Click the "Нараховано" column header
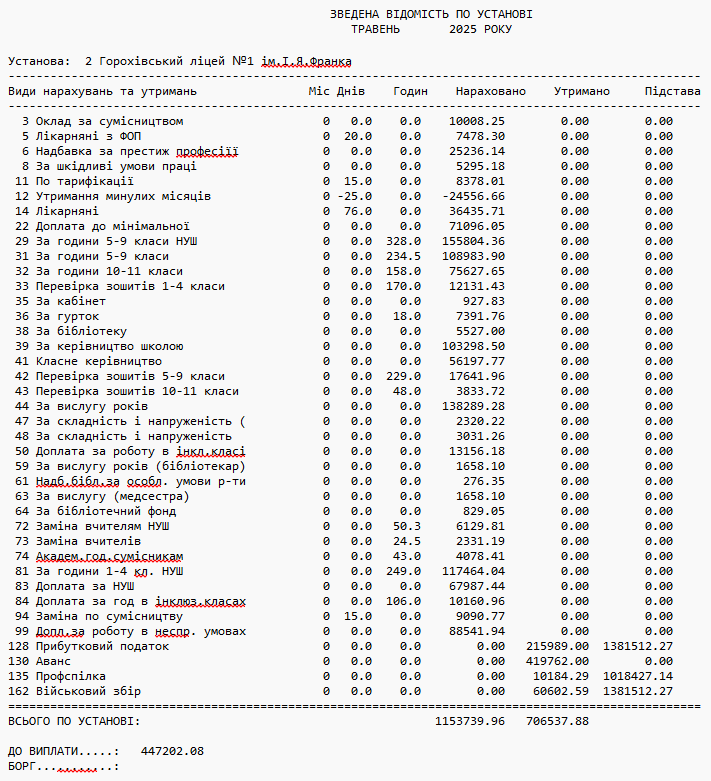This screenshot has height=781, width=711. point(490,91)
